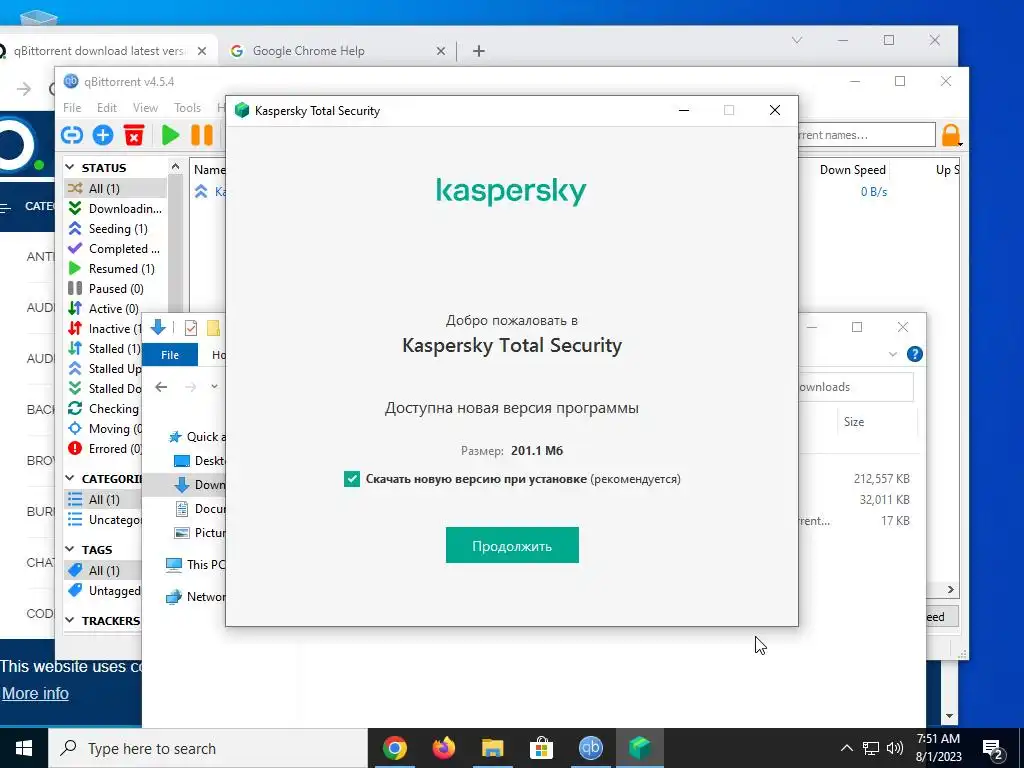Click the Windows Start button

[24, 748]
